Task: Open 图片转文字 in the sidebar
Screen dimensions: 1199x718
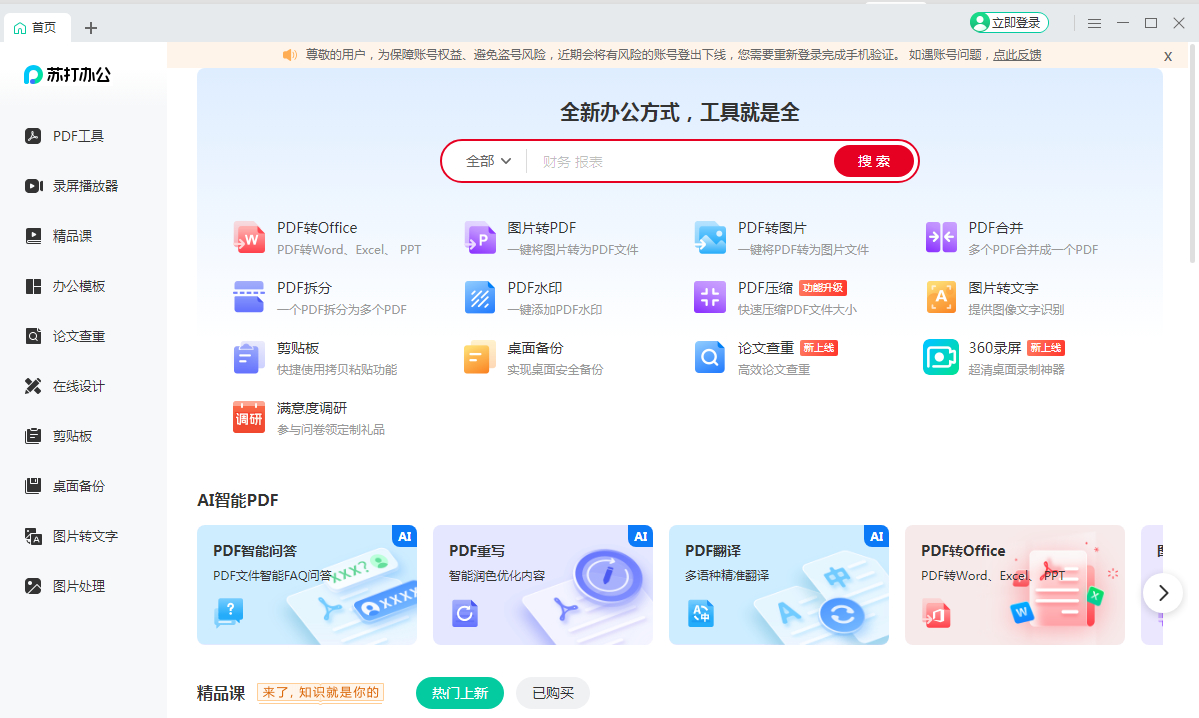Action: click(x=72, y=536)
